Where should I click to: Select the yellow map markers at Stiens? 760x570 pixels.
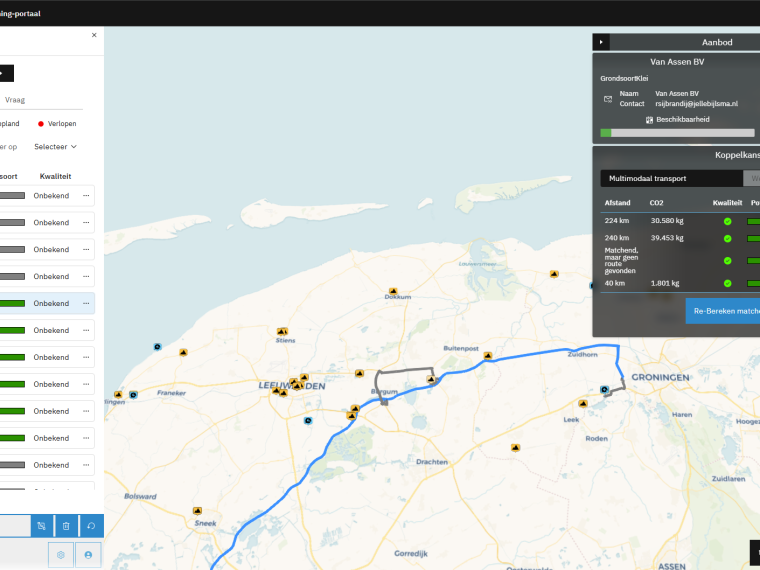pos(282,332)
